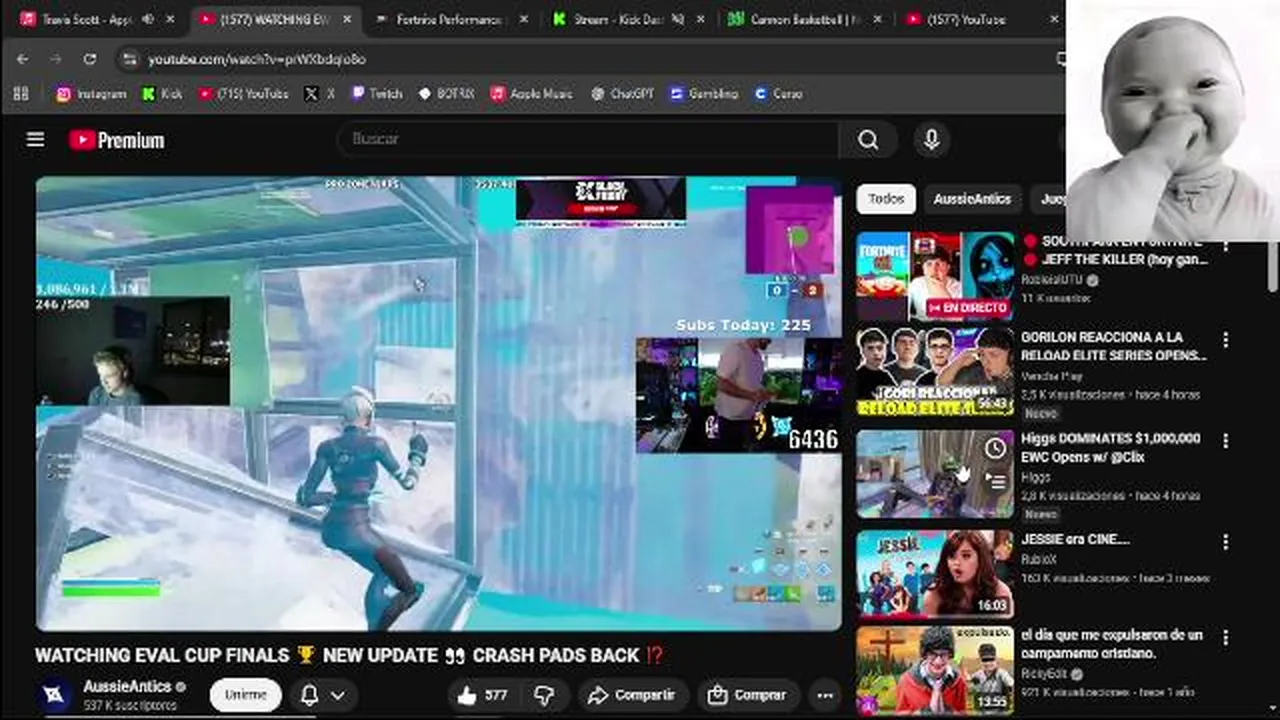The height and width of the screenshot is (720, 1280).
Task: Open options menu for campamento cristiano video
Action: point(1225,637)
